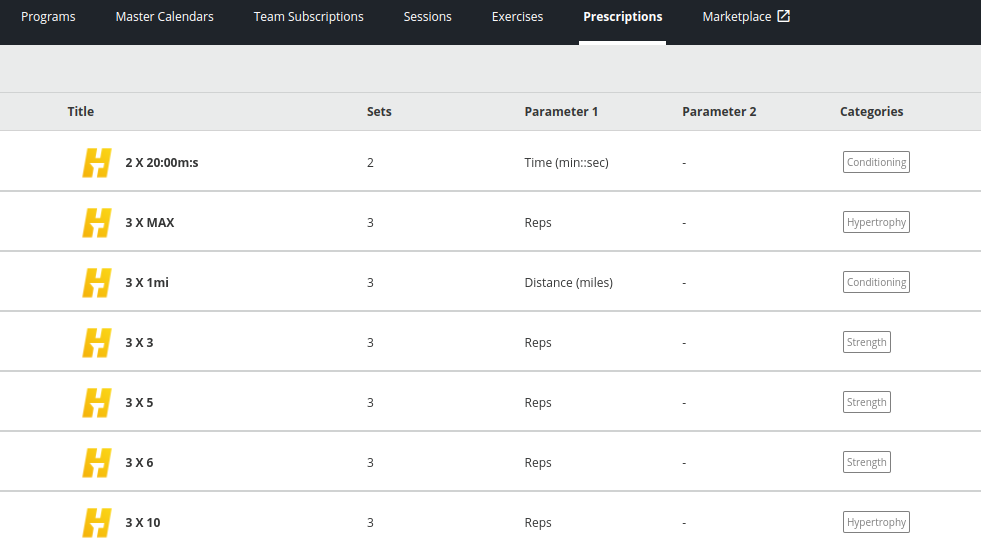Click the logo icon beside 2 X 20:00m:s
Screen dimensions: 981x549
[97, 162]
